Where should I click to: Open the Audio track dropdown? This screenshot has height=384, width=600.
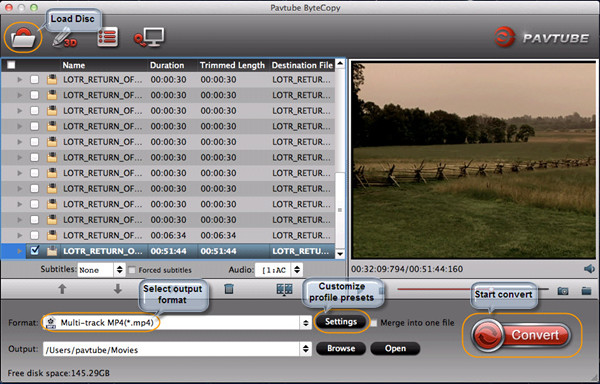pos(279,270)
